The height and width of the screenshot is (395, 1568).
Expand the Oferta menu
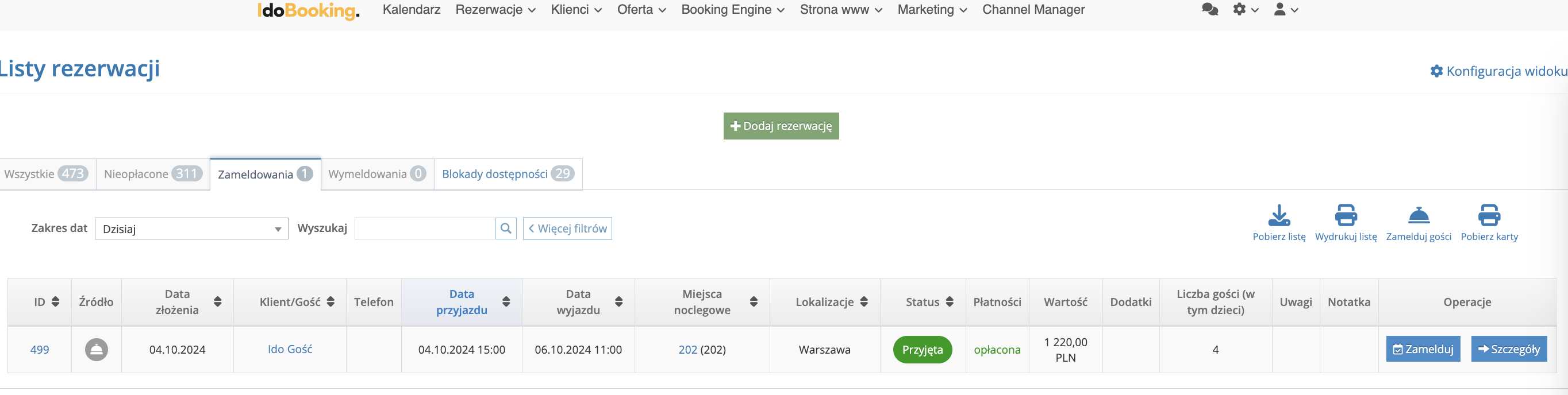[x=641, y=10]
